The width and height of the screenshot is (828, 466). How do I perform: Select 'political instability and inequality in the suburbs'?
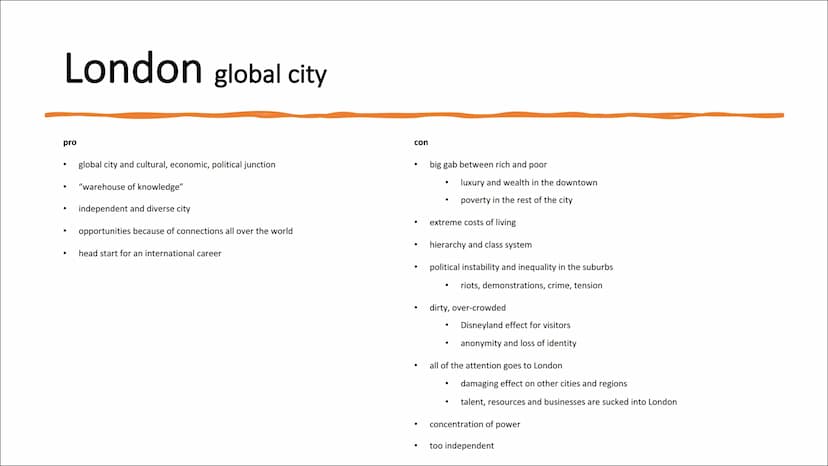coord(521,267)
